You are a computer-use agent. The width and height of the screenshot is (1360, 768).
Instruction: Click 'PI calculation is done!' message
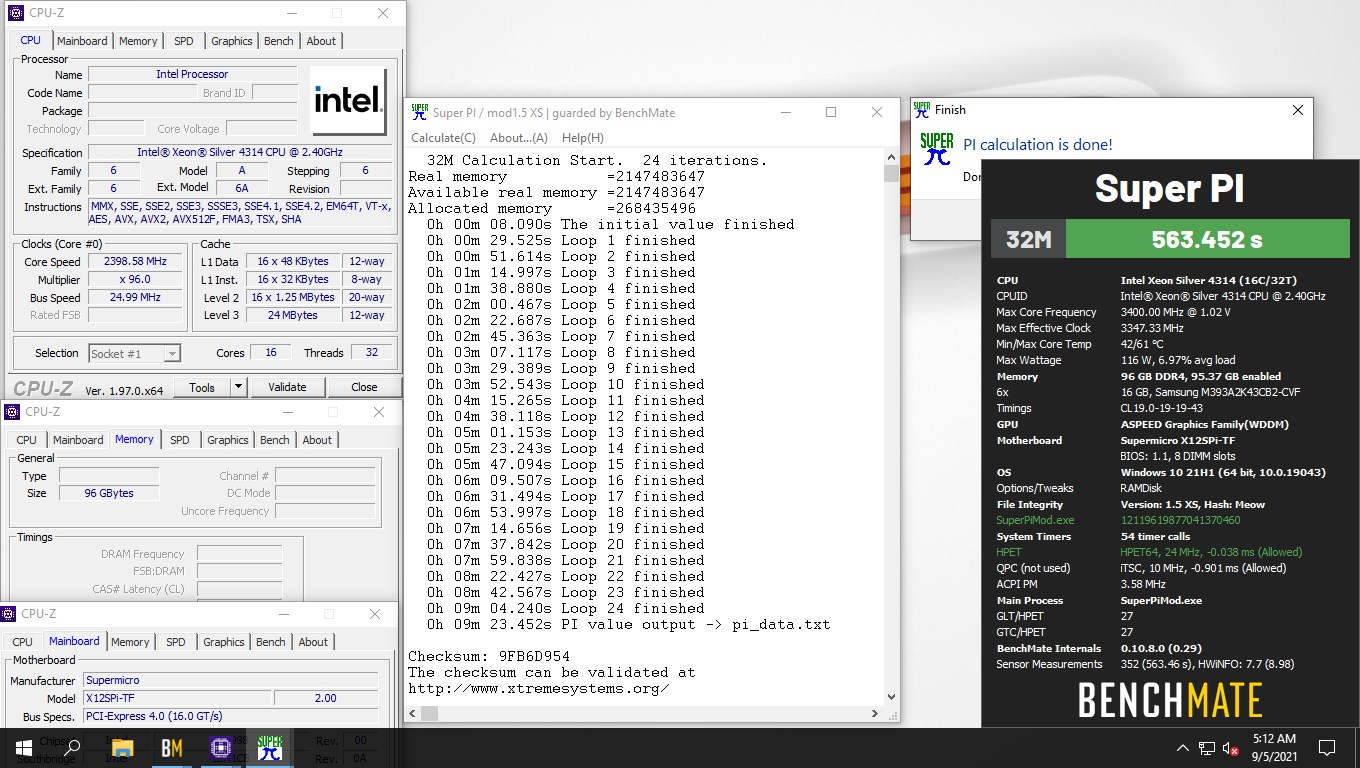[1037, 145]
